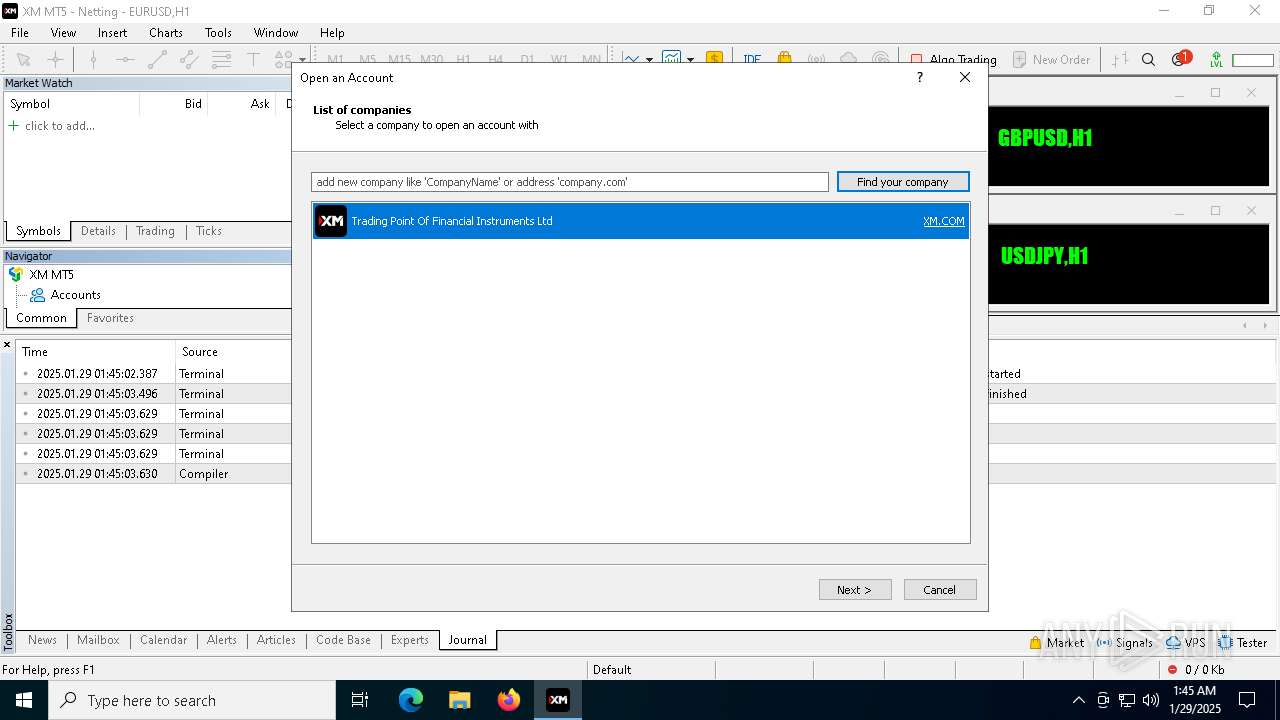This screenshot has width=1280, height=720.
Task: Select the text label tool
Action: 253,59
